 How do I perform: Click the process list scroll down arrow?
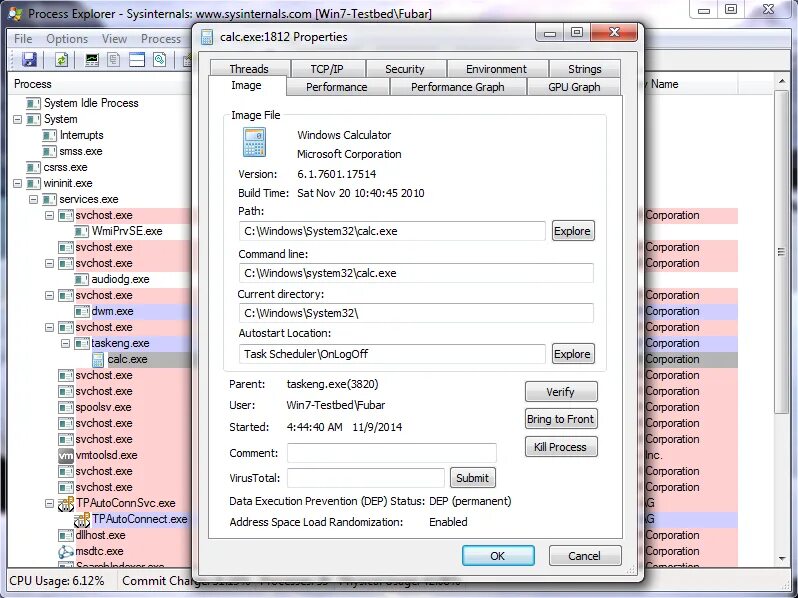pyautogui.click(x=781, y=558)
